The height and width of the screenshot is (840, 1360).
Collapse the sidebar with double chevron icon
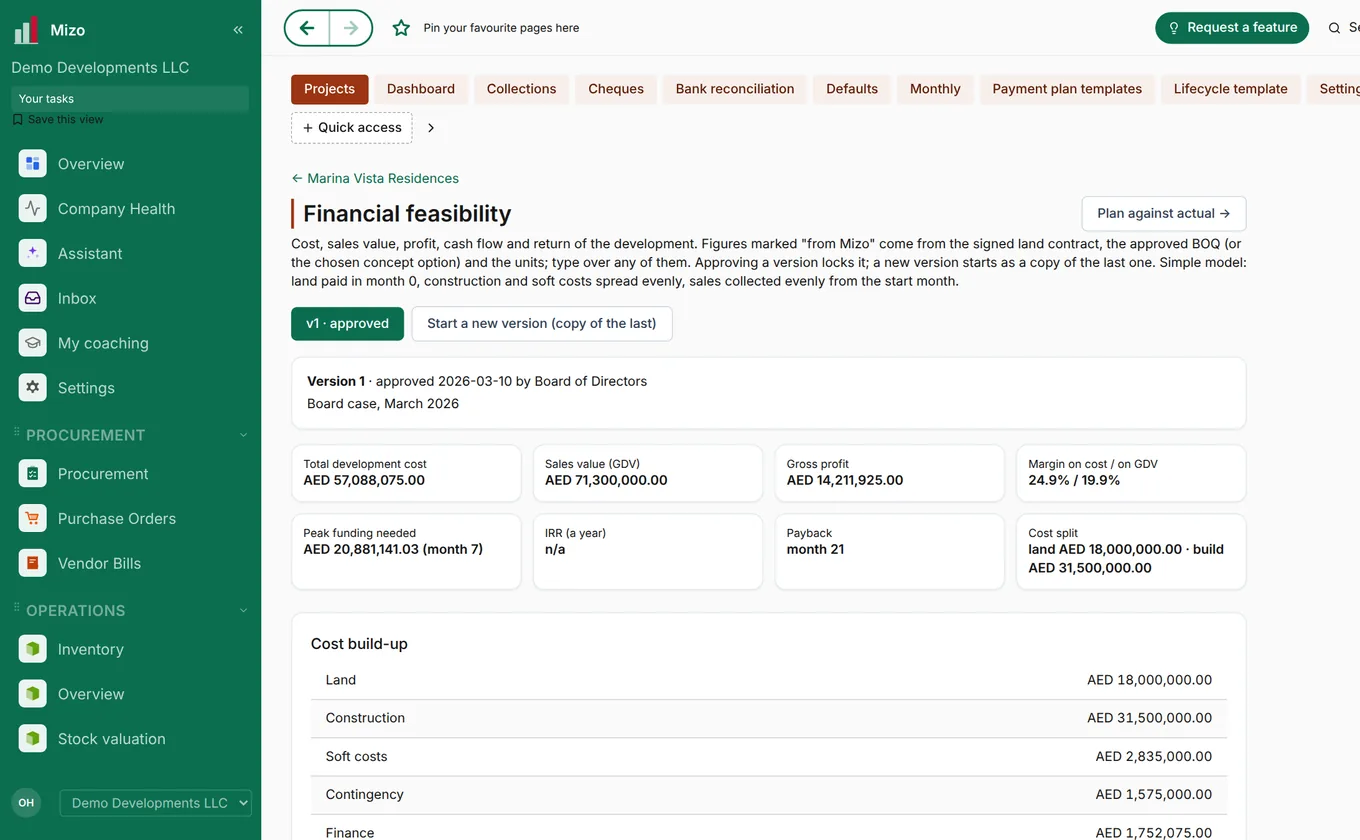point(238,30)
